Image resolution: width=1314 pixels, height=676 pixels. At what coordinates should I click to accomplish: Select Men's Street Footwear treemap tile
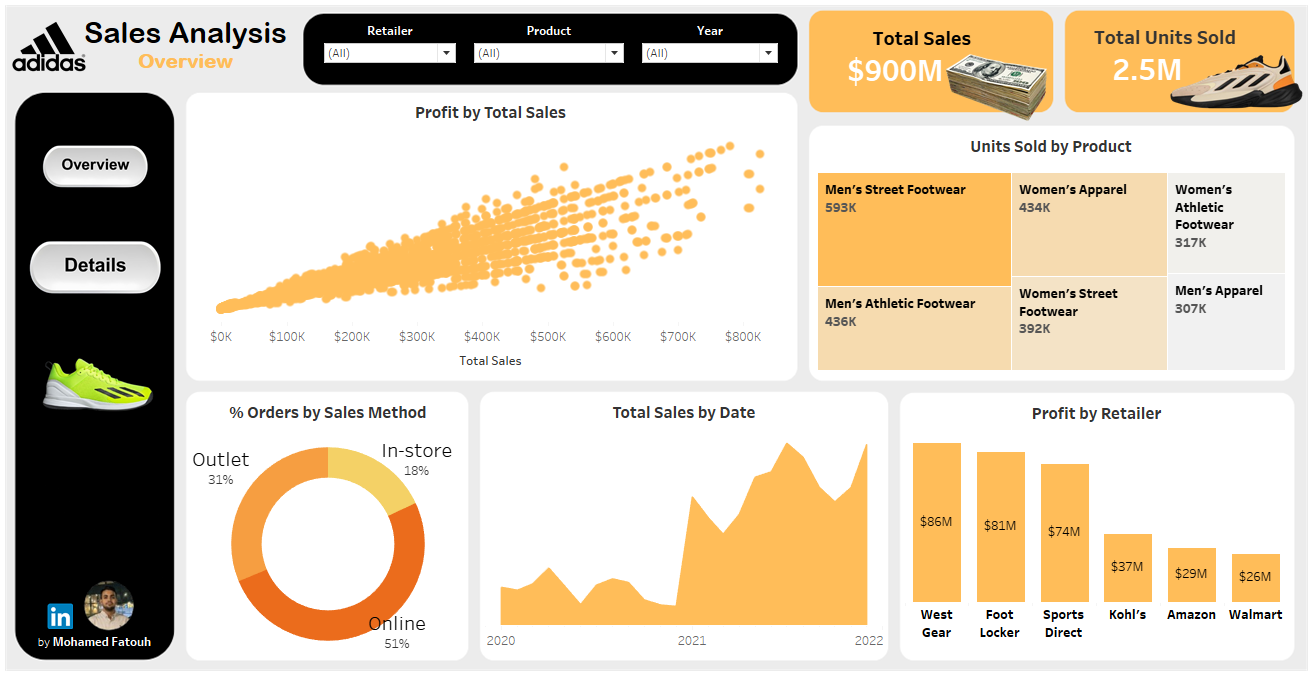tap(914, 229)
